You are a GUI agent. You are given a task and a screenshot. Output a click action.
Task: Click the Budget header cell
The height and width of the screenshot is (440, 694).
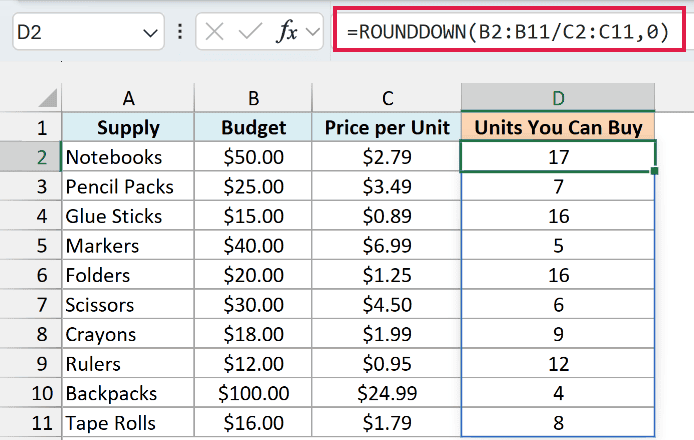(x=253, y=127)
